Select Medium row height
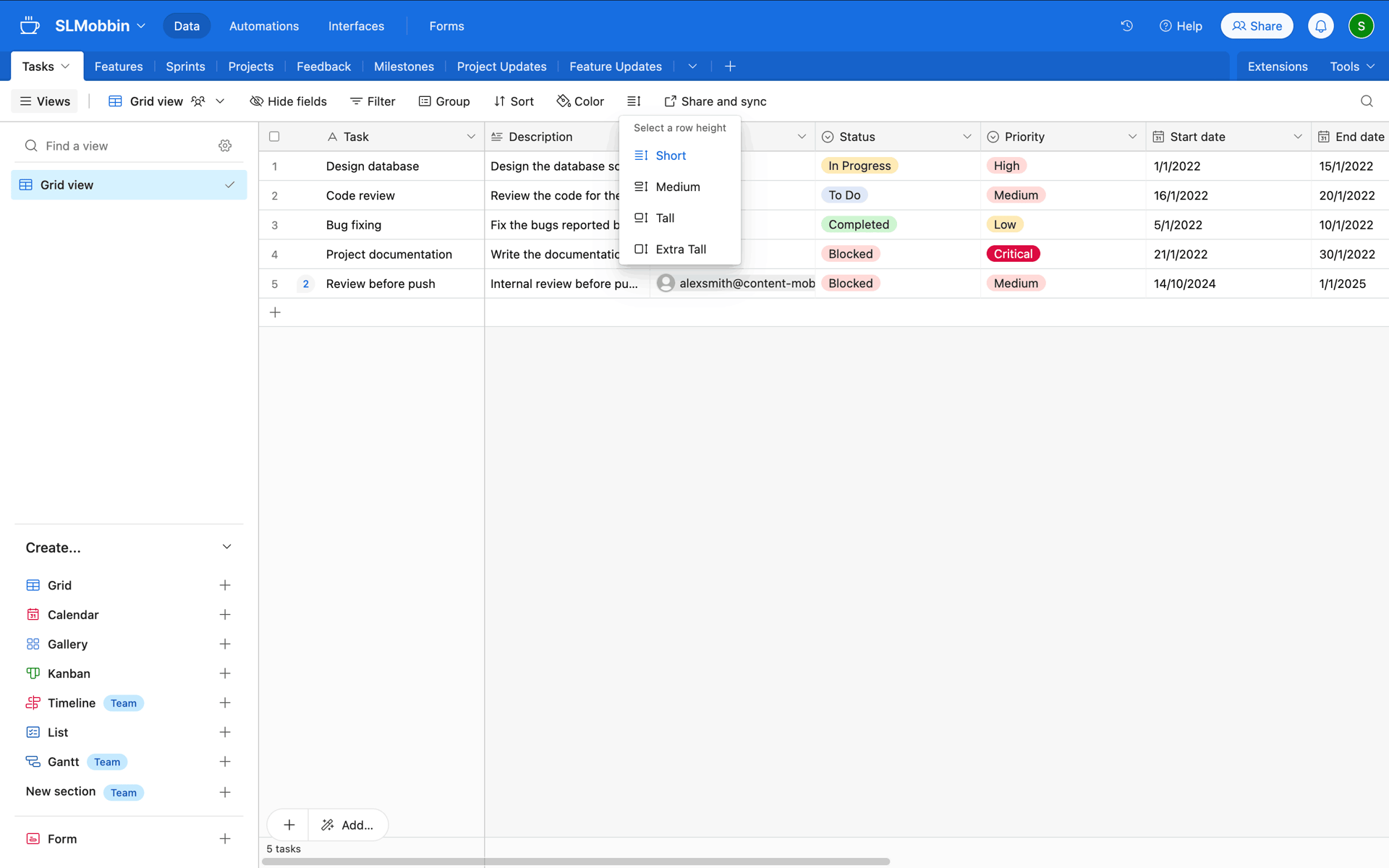 [x=679, y=187]
